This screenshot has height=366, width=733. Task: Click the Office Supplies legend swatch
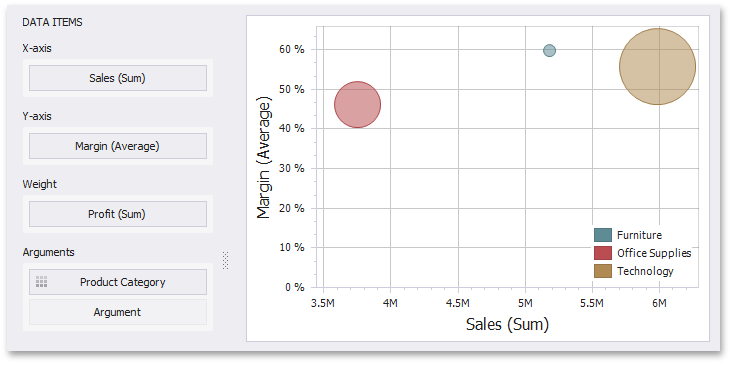pos(603,253)
